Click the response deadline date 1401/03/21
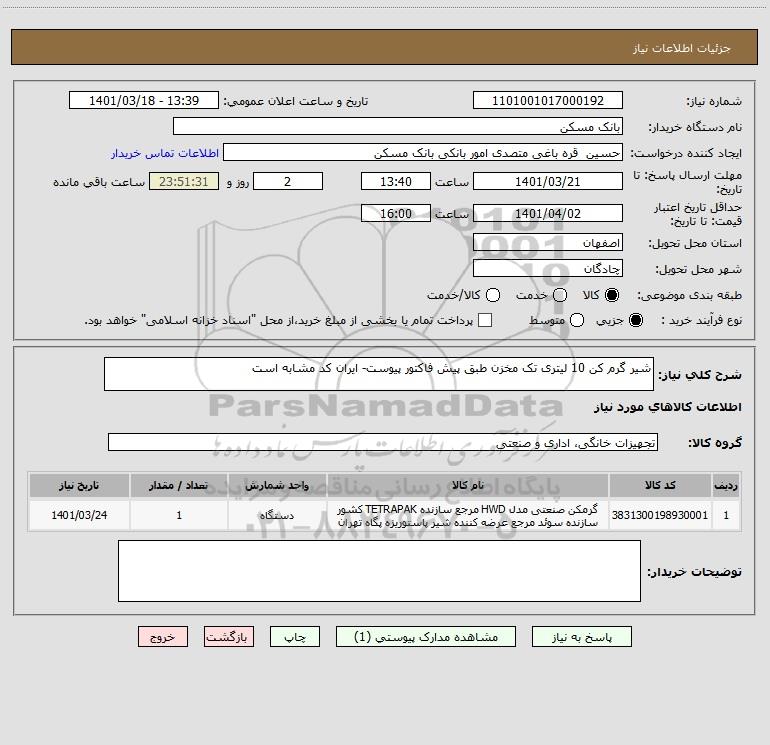 click(x=548, y=181)
